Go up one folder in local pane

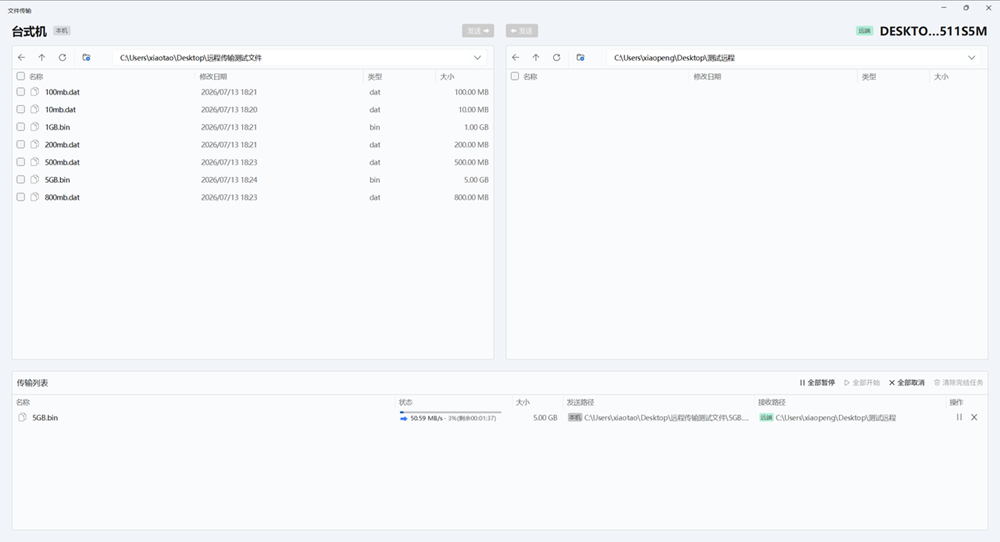tap(42, 57)
